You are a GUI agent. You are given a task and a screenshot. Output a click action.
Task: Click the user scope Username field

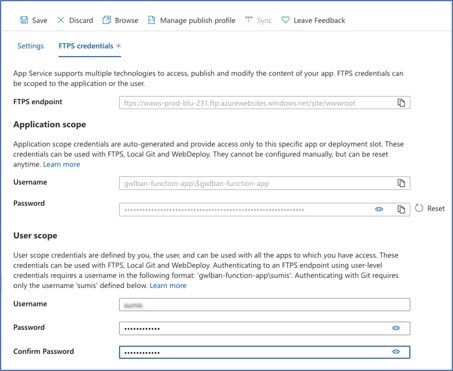click(265, 305)
